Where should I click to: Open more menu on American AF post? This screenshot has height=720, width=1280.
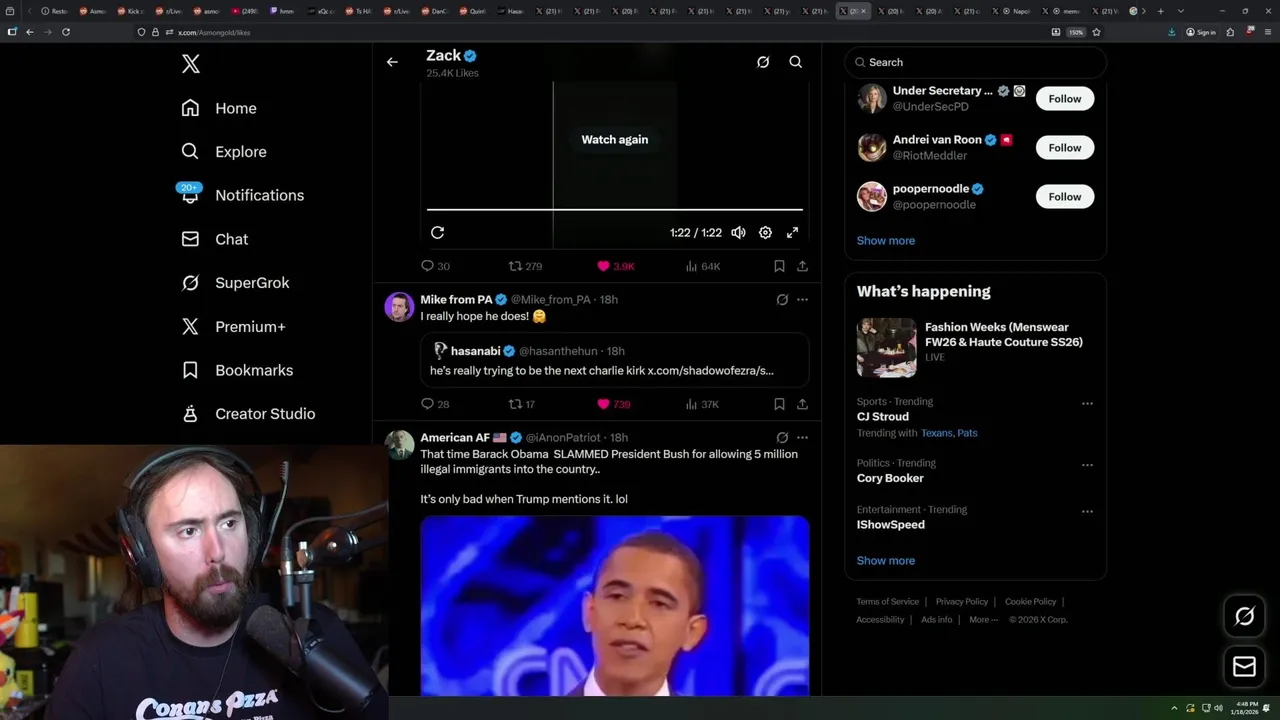pyautogui.click(x=802, y=437)
